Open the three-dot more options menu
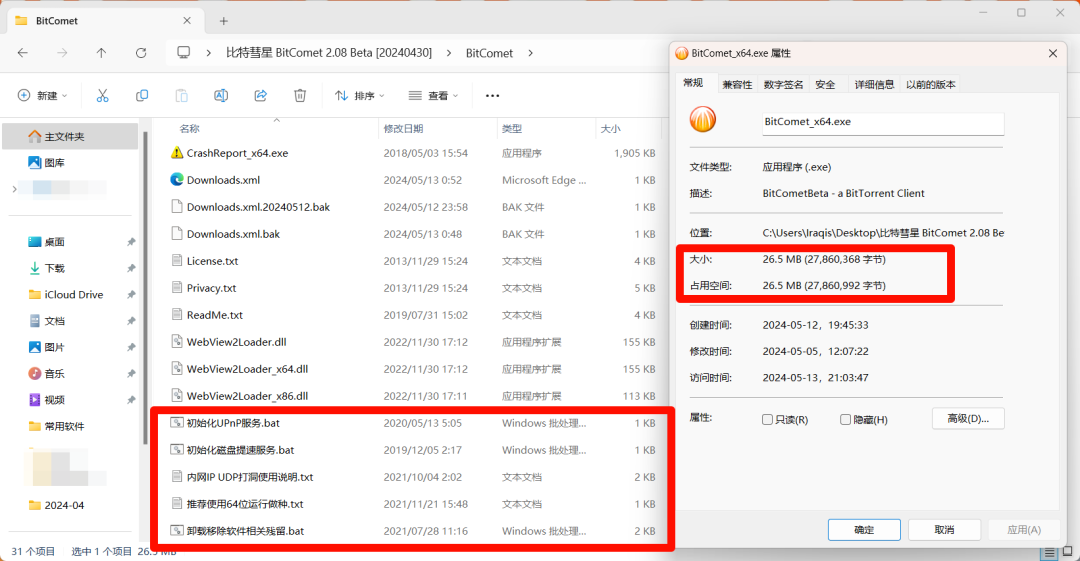This screenshot has width=1080, height=561. coord(492,96)
